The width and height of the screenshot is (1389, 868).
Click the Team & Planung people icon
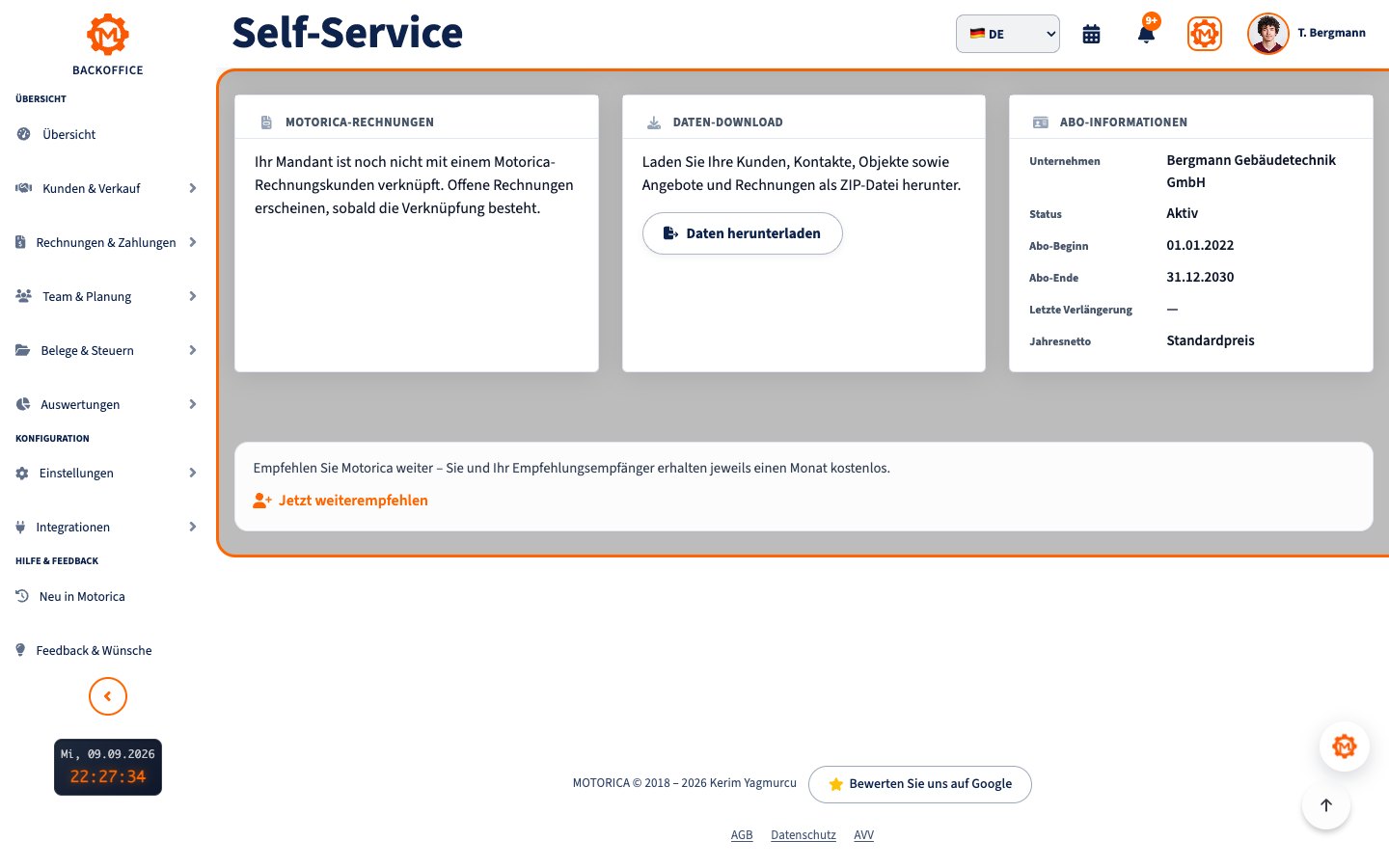click(x=24, y=296)
